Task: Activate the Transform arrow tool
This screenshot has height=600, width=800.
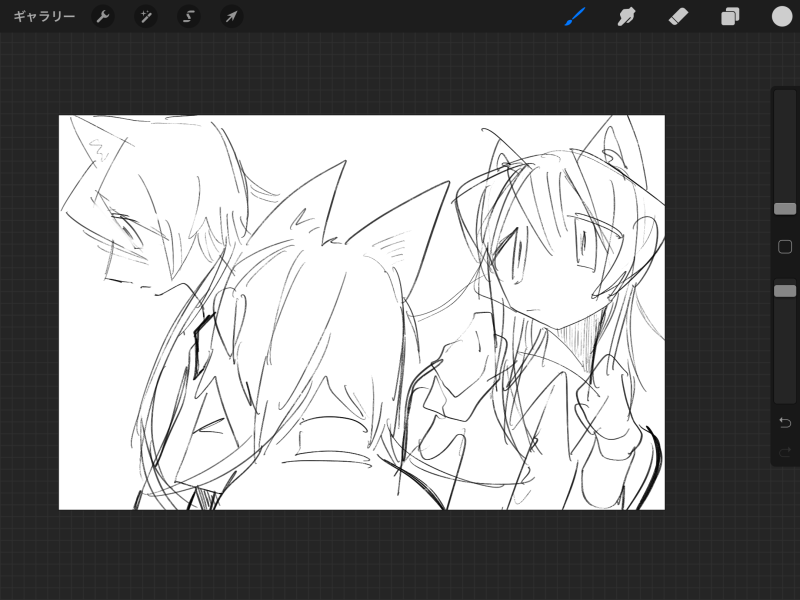Action: (x=232, y=16)
